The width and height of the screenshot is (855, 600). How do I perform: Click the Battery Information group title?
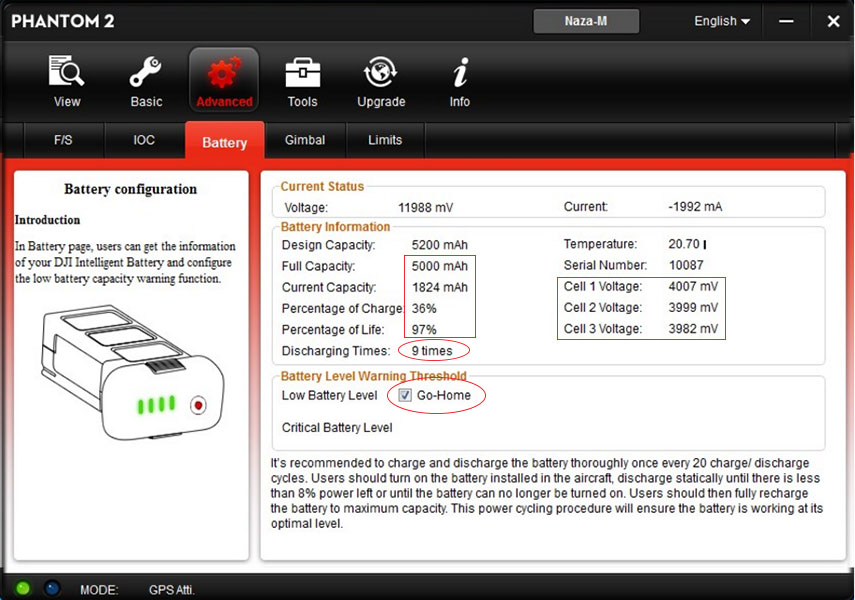(335, 227)
